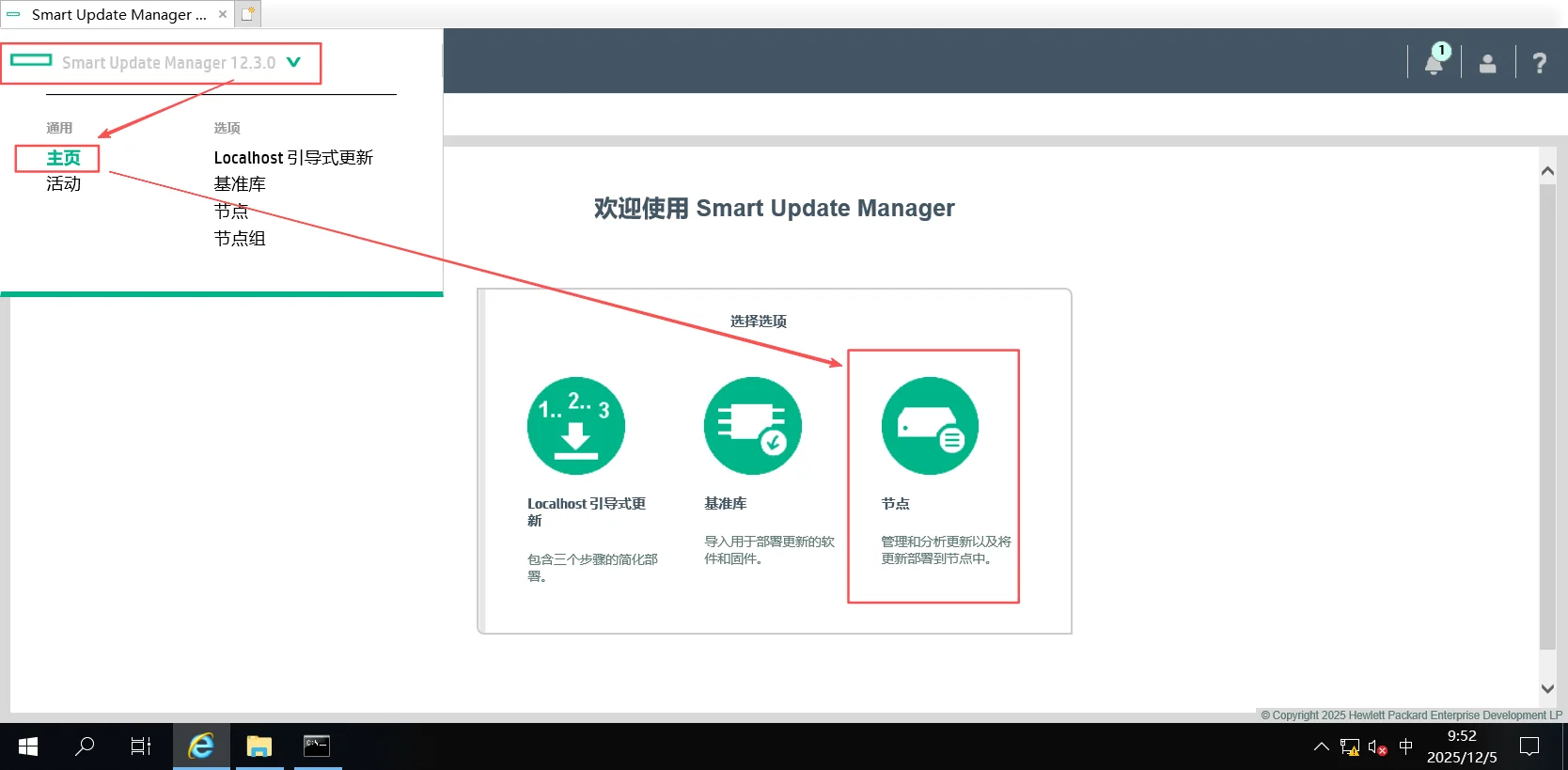
Task: Open the taskbar search magnifier
Action: pyautogui.click(x=85, y=746)
